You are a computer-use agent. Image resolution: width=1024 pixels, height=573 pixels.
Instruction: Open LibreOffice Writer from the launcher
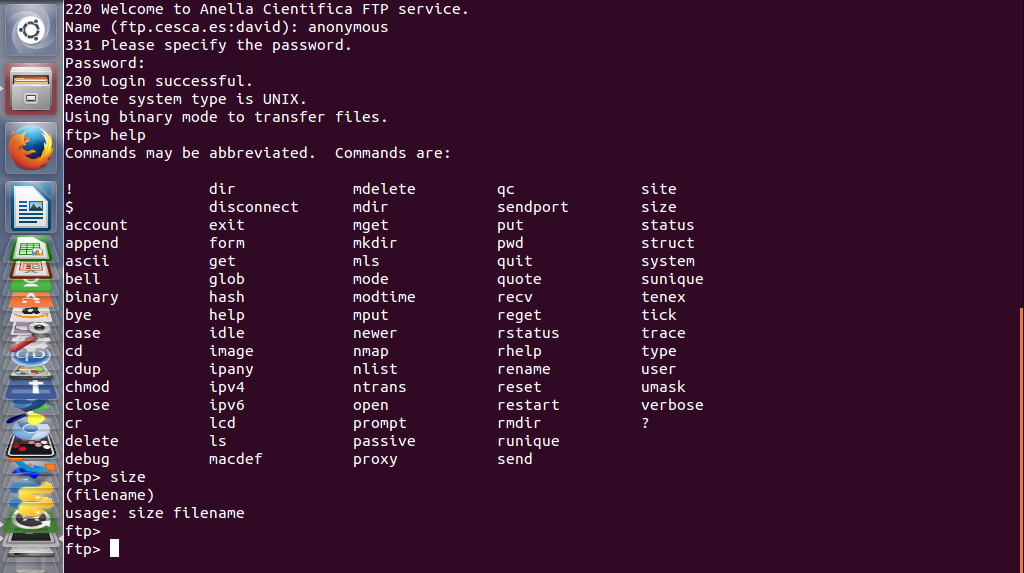(31, 207)
